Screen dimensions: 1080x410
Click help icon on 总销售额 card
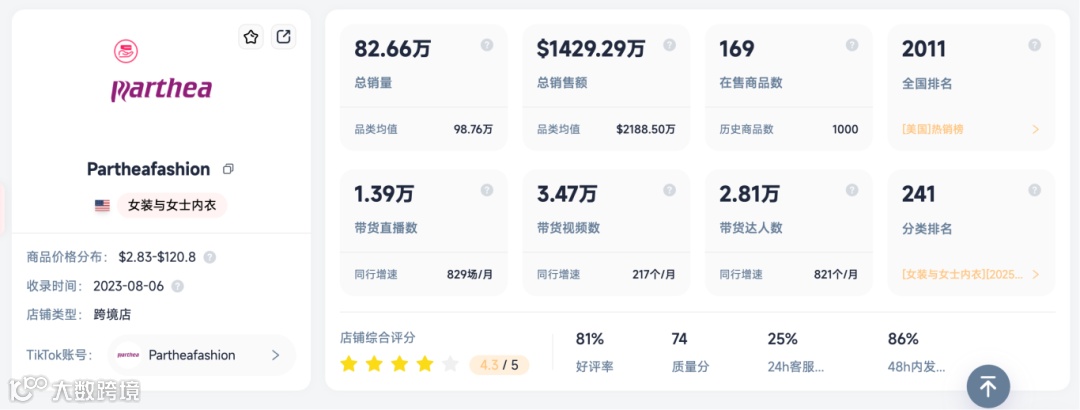(x=669, y=45)
